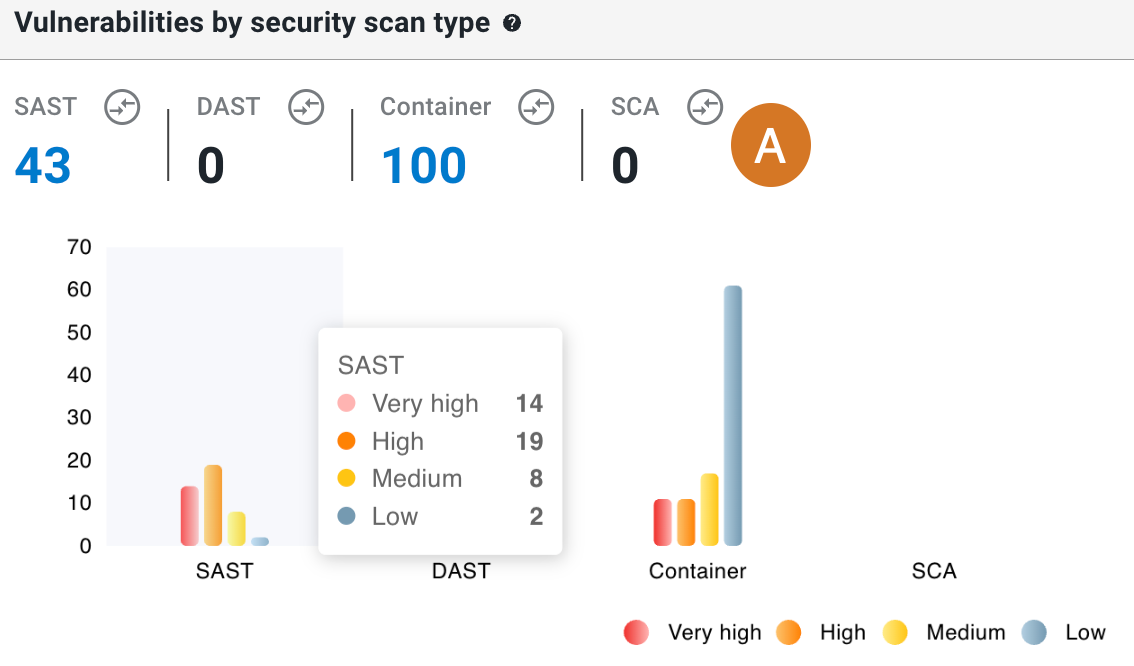Open the user avatar marked A
Screen dimensions: 1134x666
tap(771, 145)
